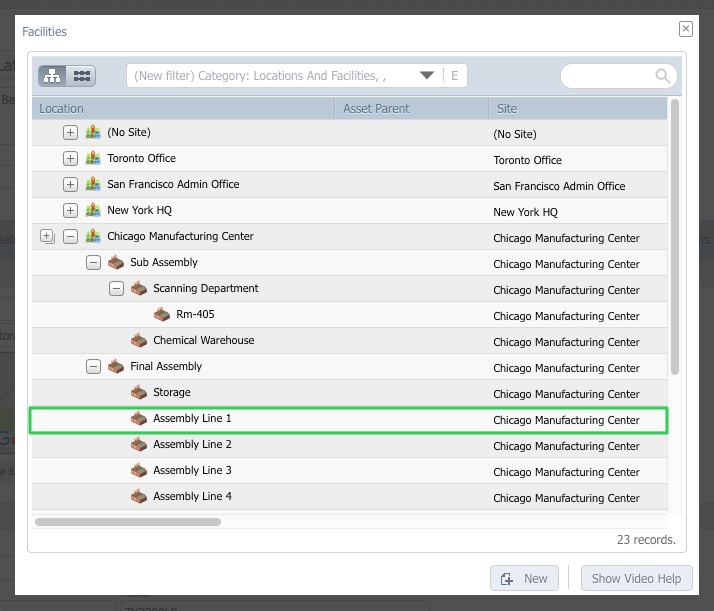Expand the New York HQ node
The width and height of the screenshot is (714, 611).
pos(70,210)
